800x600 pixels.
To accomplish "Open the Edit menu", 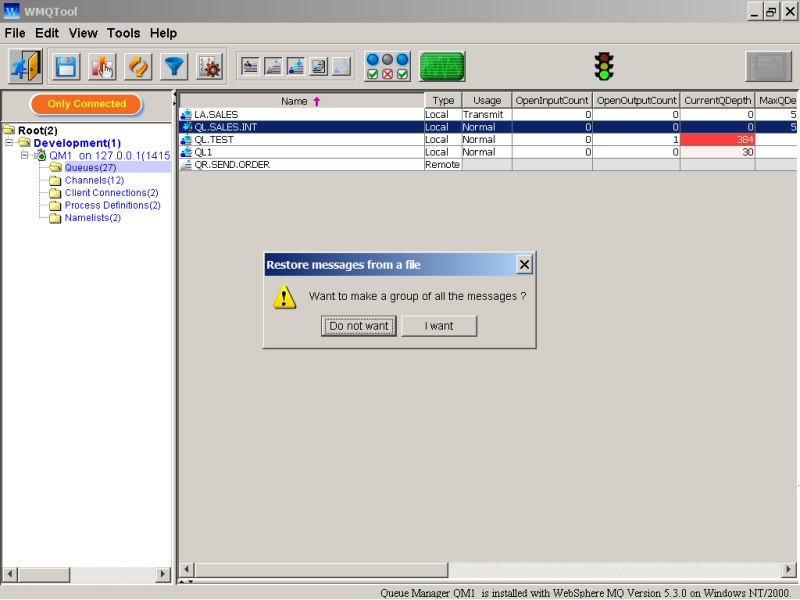I will pos(47,33).
